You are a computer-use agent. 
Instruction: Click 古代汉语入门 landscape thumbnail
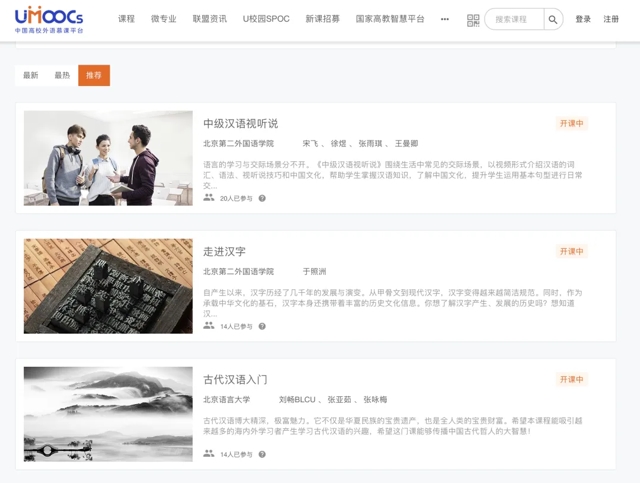(108, 414)
